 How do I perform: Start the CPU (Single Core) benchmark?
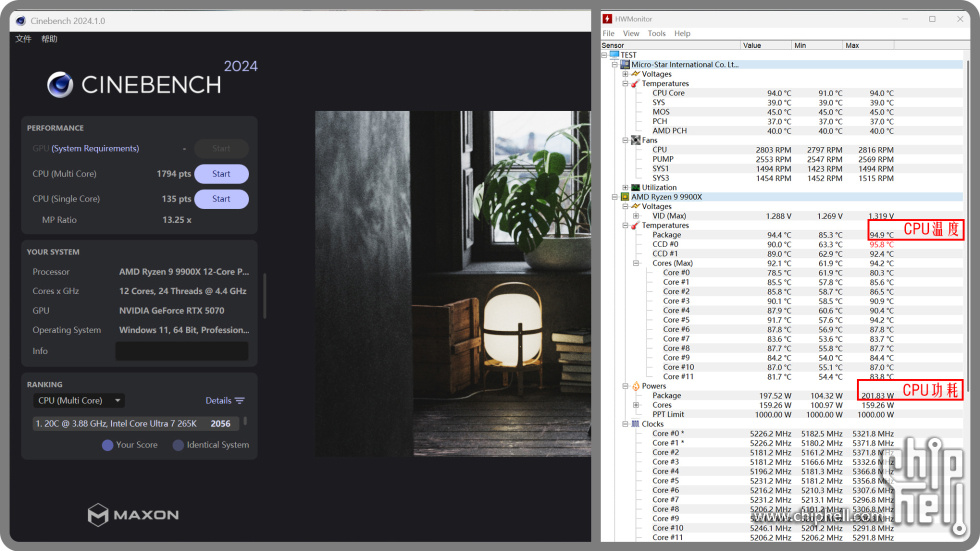(x=221, y=199)
